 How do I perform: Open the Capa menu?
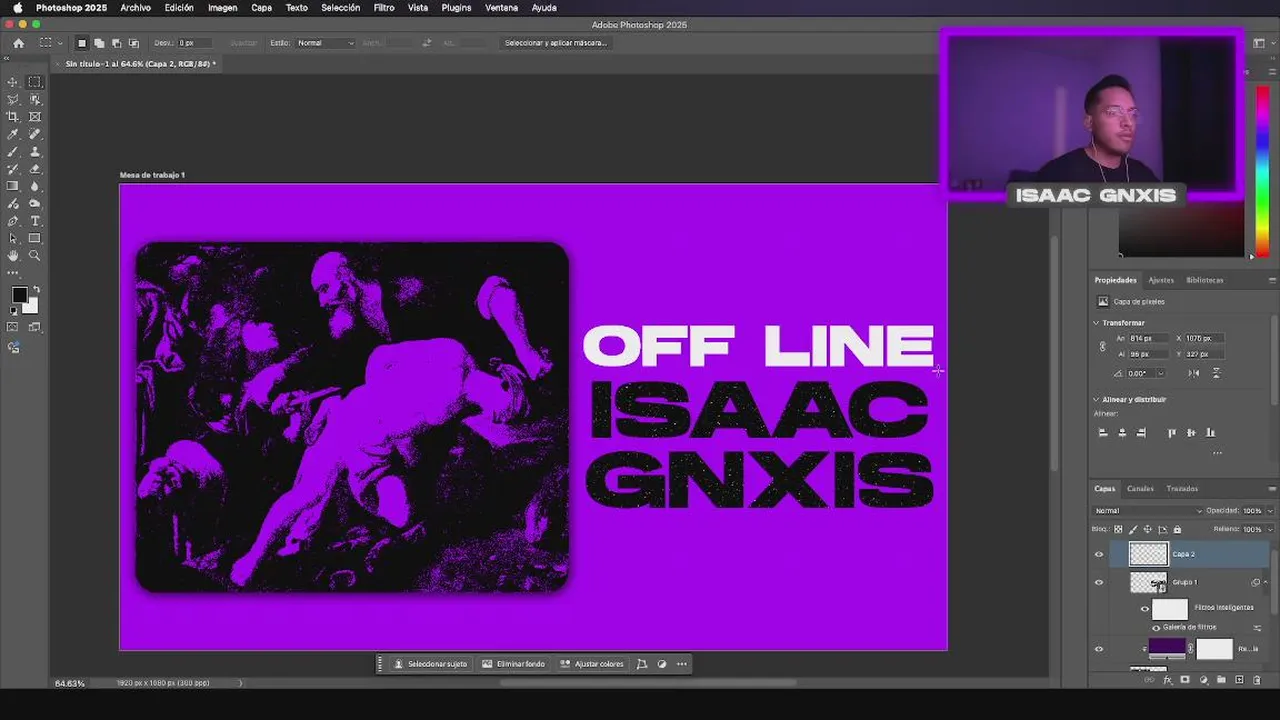point(261,7)
